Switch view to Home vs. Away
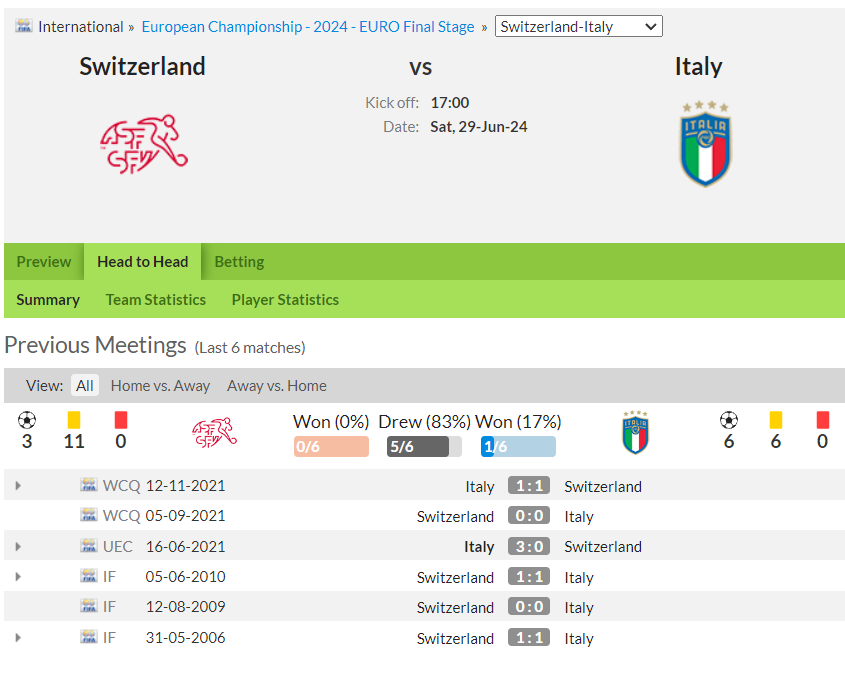Image resolution: width=845 pixels, height=680 pixels. [160, 386]
